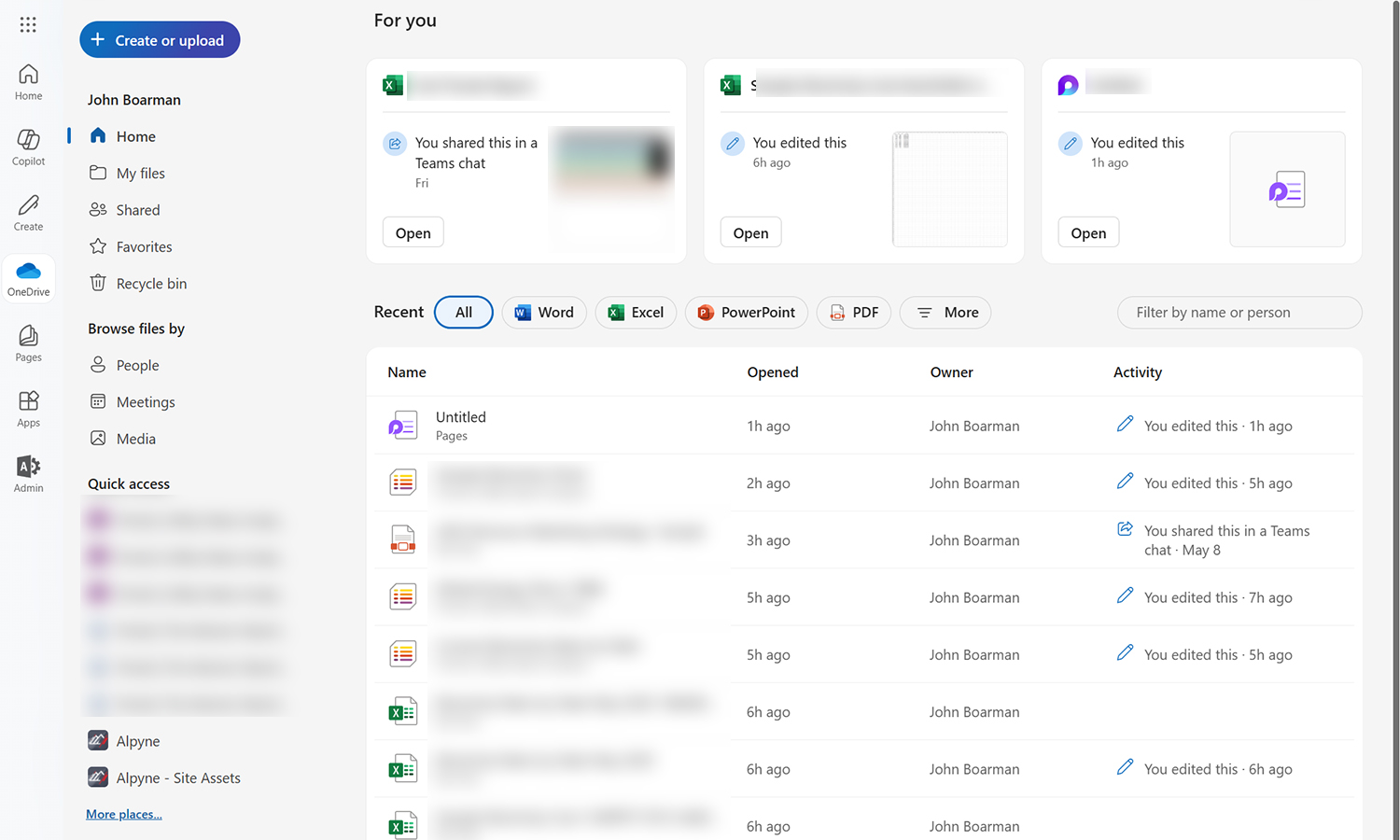Browse files by People
Screen dimensions: 1400x840
pos(136,365)
